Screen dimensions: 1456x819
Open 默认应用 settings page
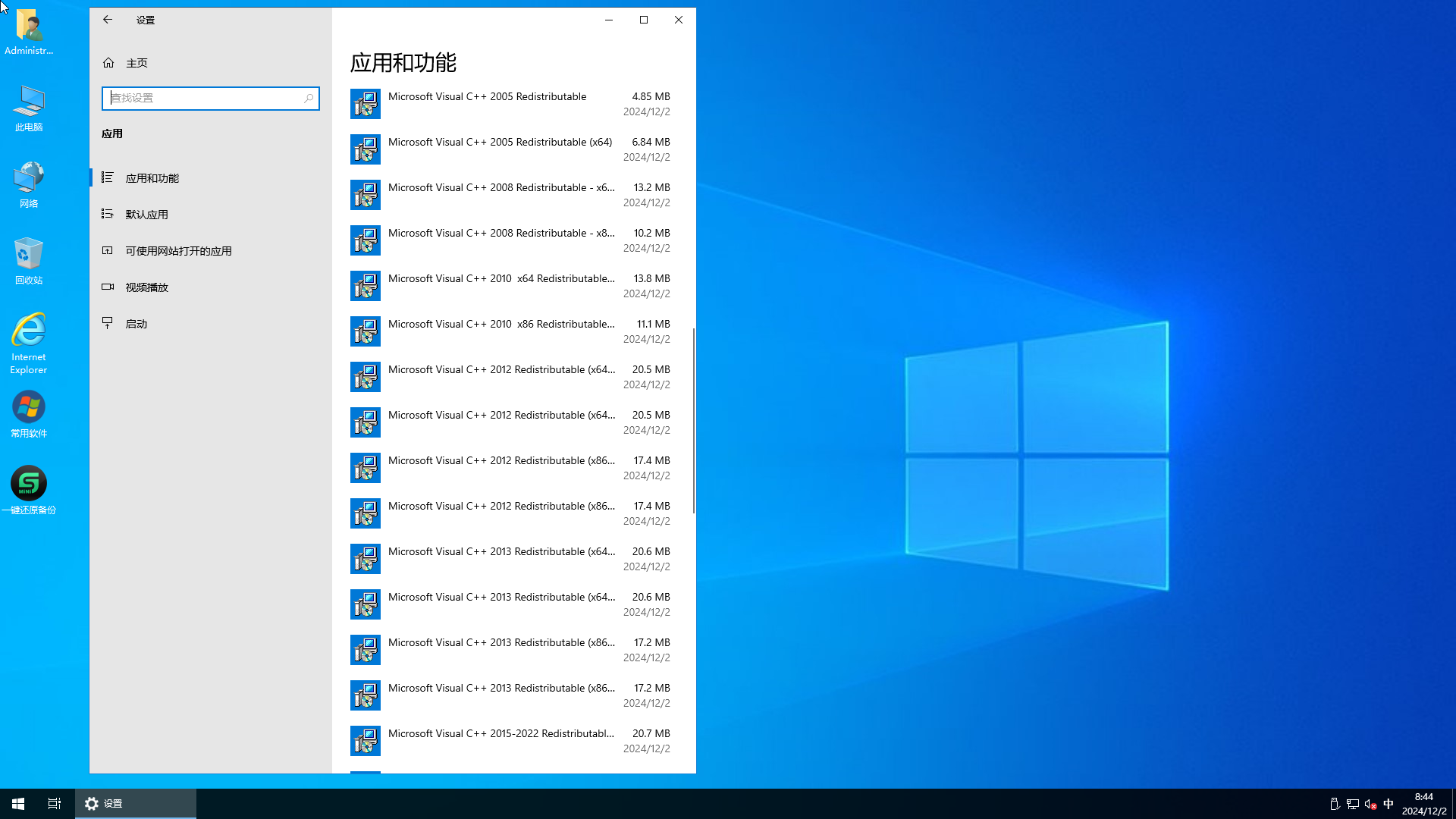pyautogui.click(x=211, y=215)
